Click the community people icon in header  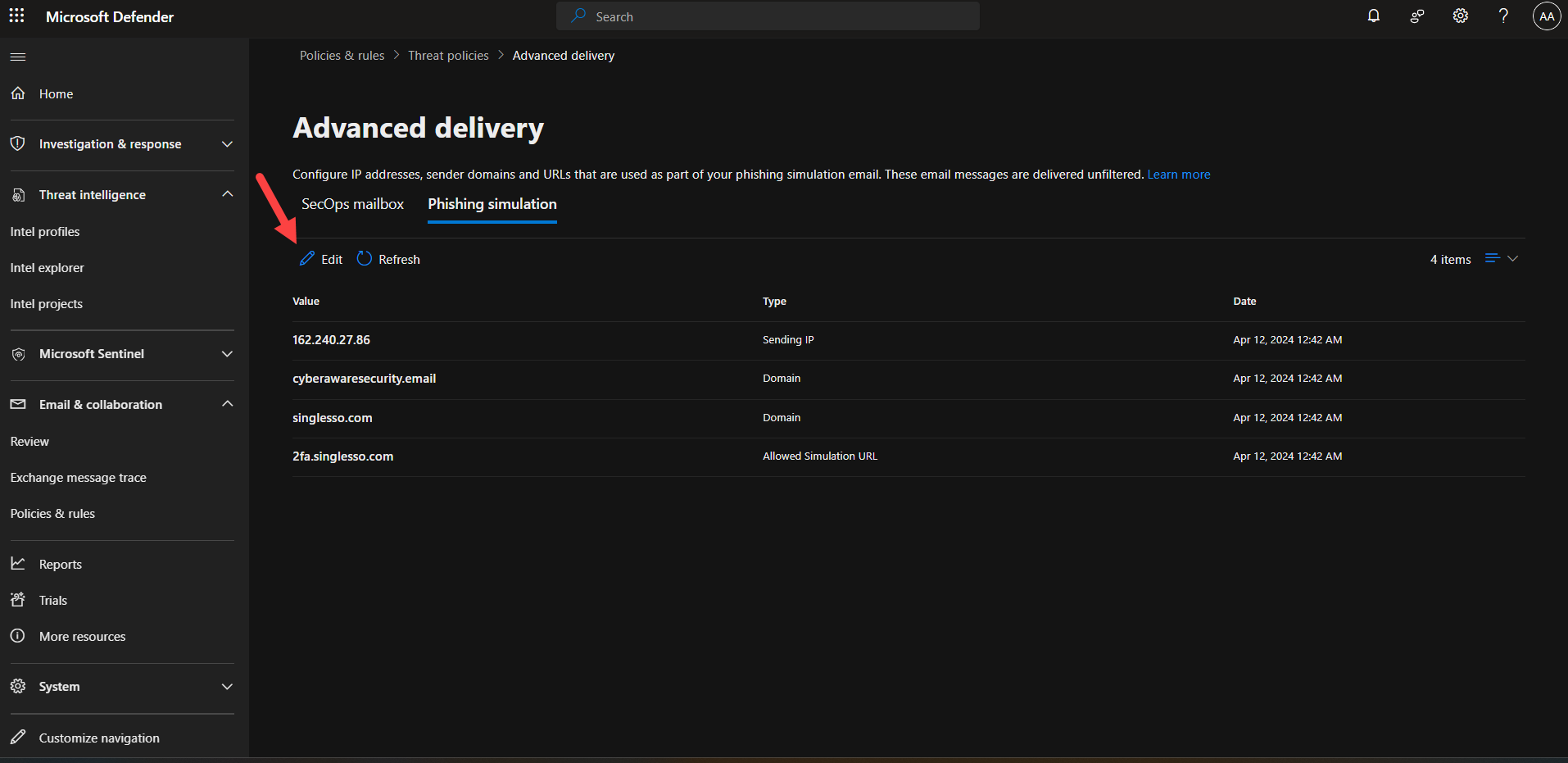pyautogui.click(x=1417, y=16)
